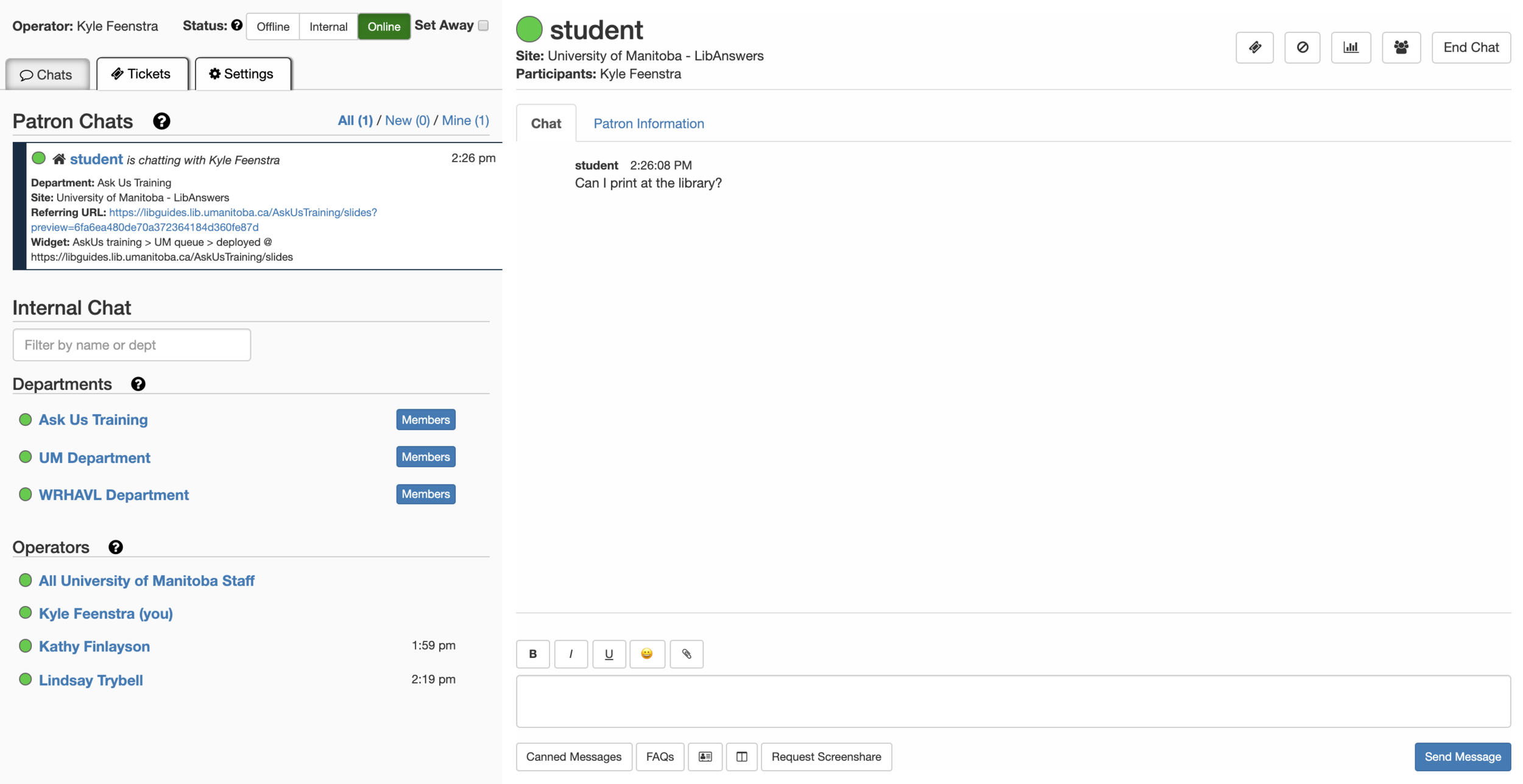Expand Members for Ask Us Training
The height and width of the screenshot is (784, 1523).
click(425, 420)
